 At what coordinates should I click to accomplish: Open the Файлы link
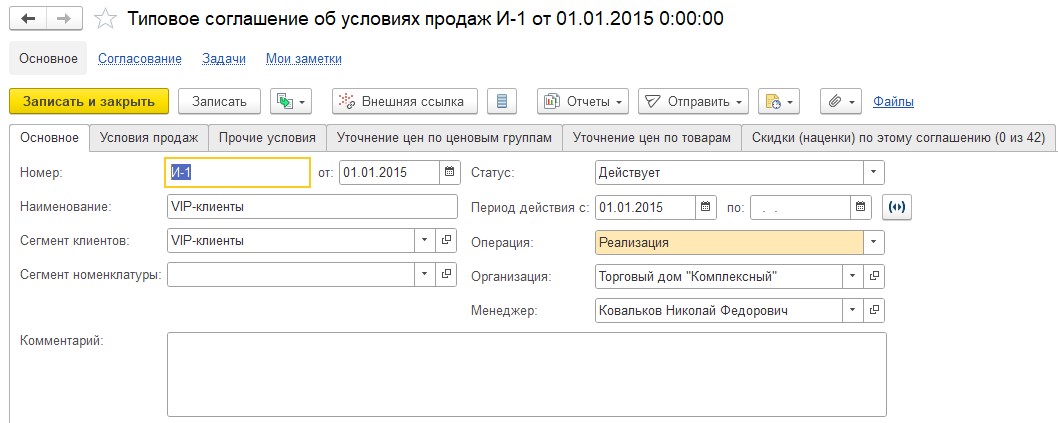pos(893,101)
